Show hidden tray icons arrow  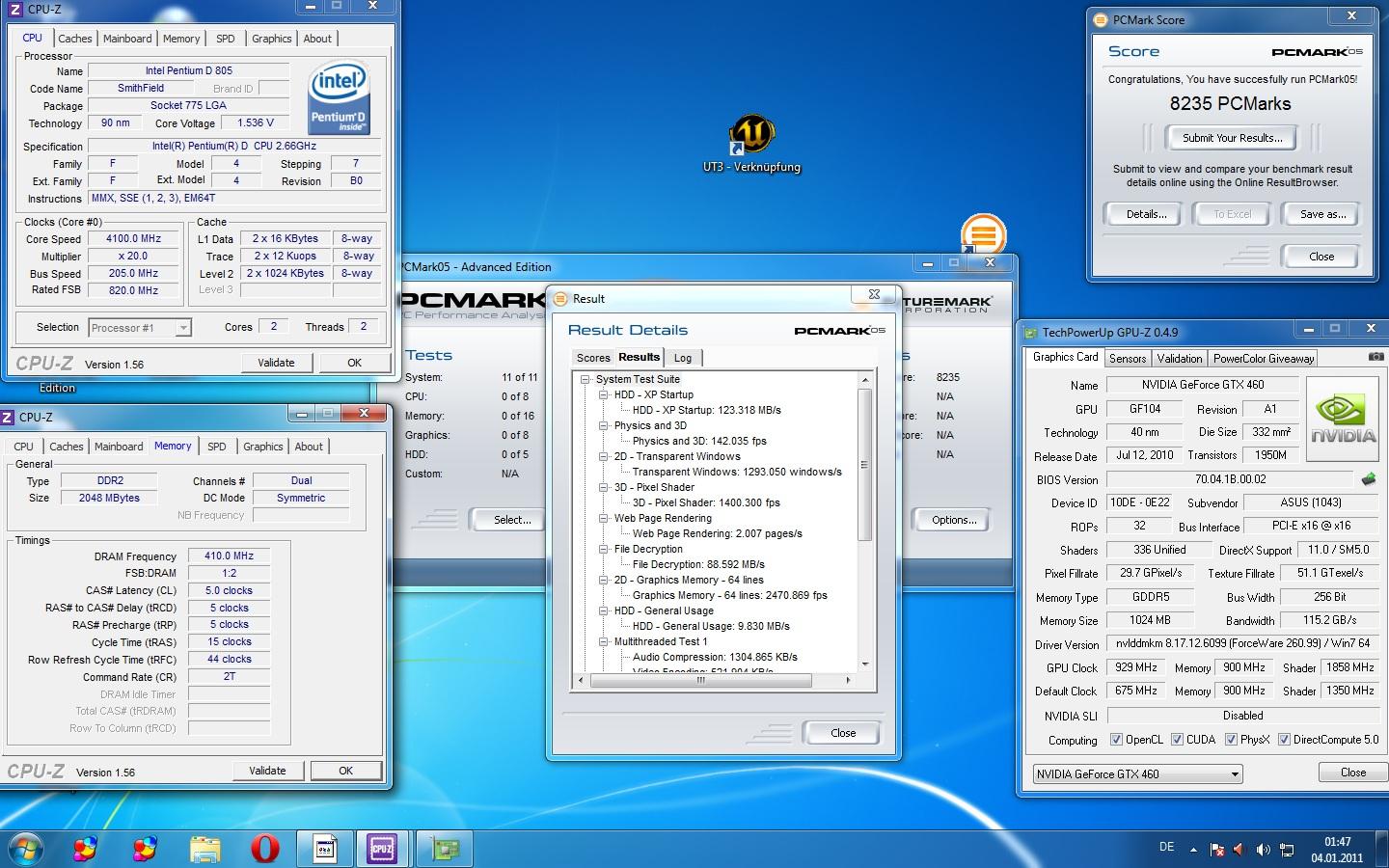[1193, 850]
